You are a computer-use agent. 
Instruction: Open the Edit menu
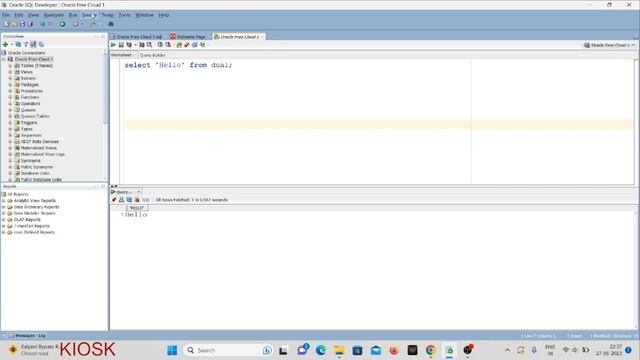coord(19,15)
